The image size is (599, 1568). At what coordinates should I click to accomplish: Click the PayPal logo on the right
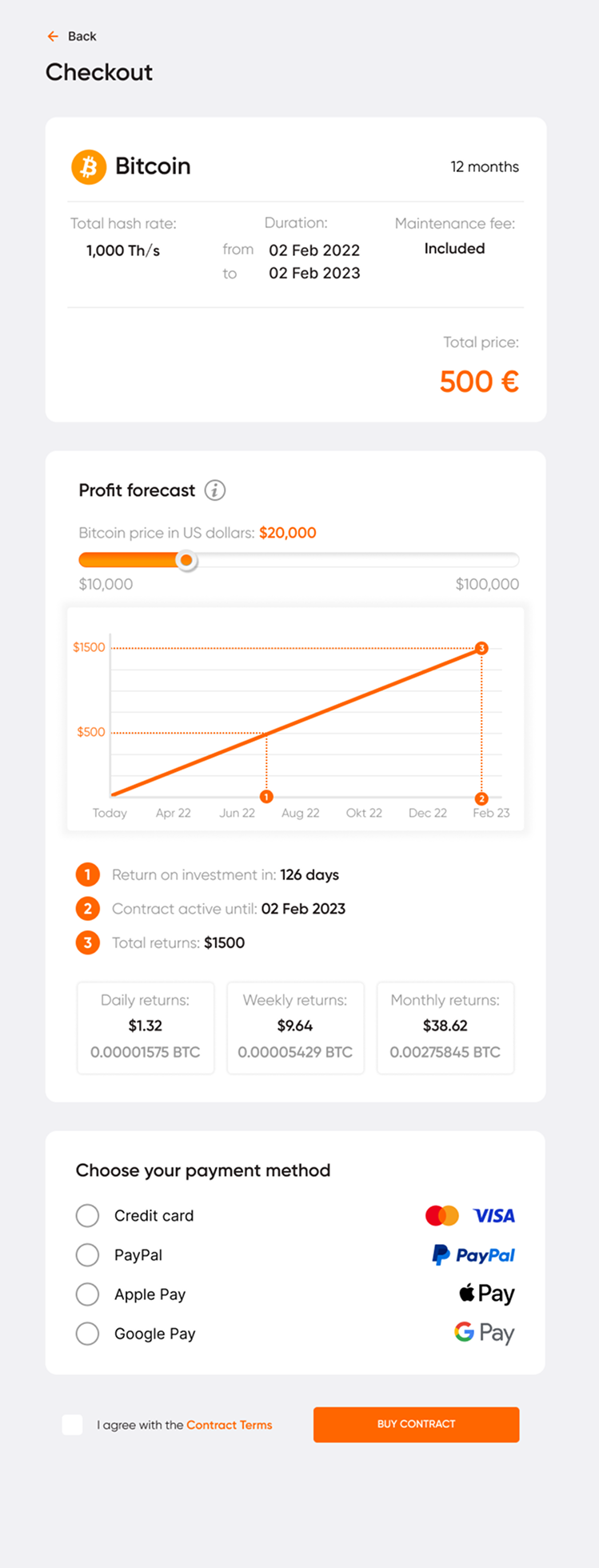coord(473,1255)
